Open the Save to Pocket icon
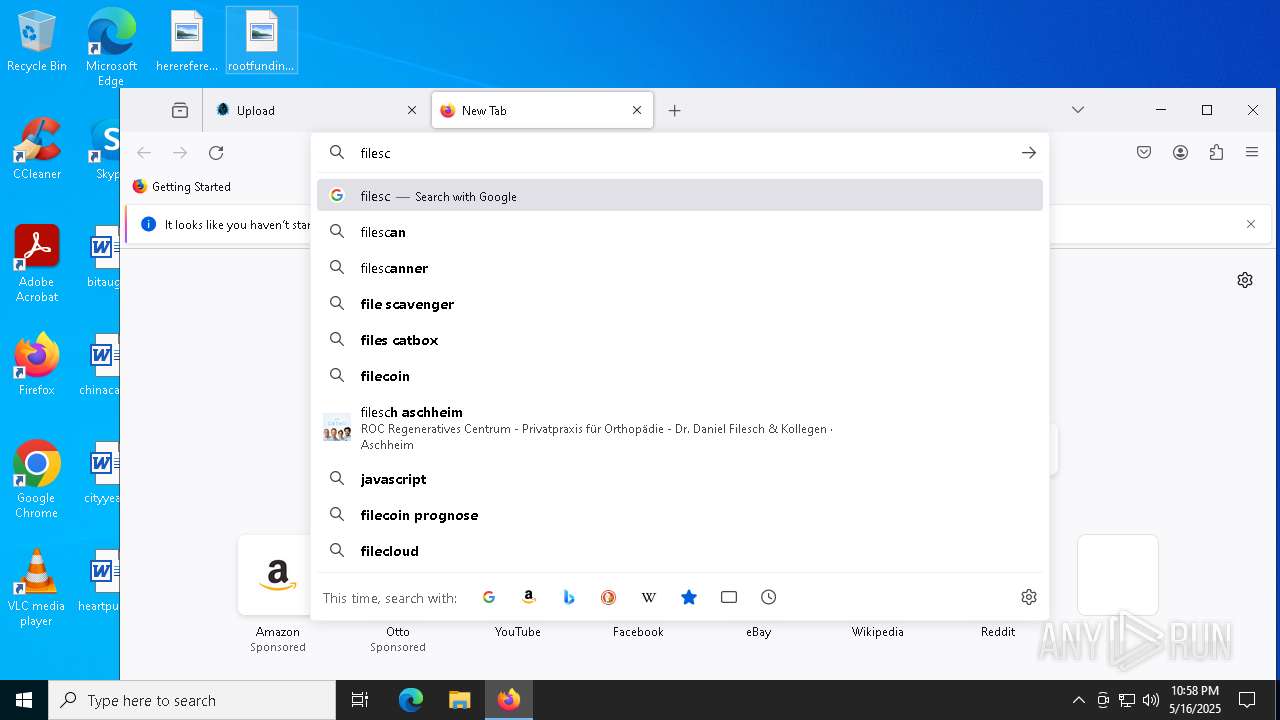Image resolution: width=1280 pixels, height=720 pixels. 1144,153
